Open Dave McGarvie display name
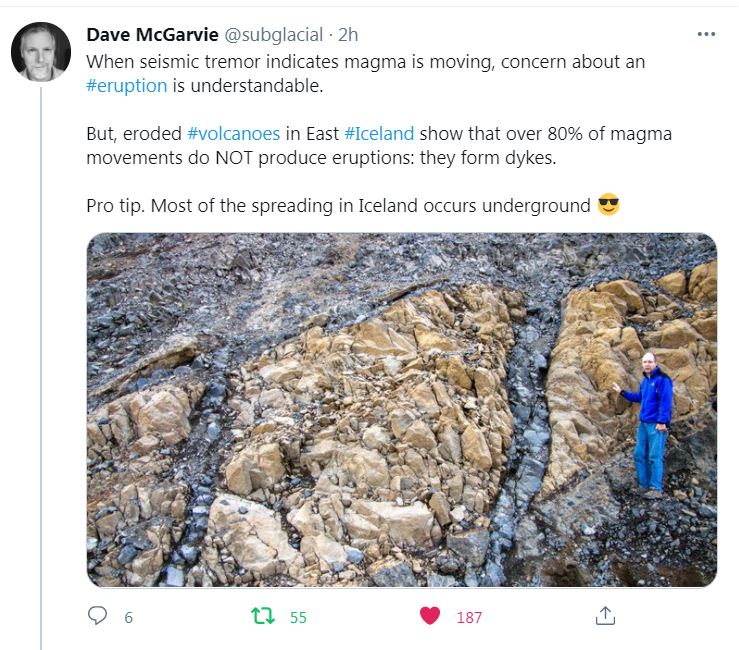 [x=152, y=34]
